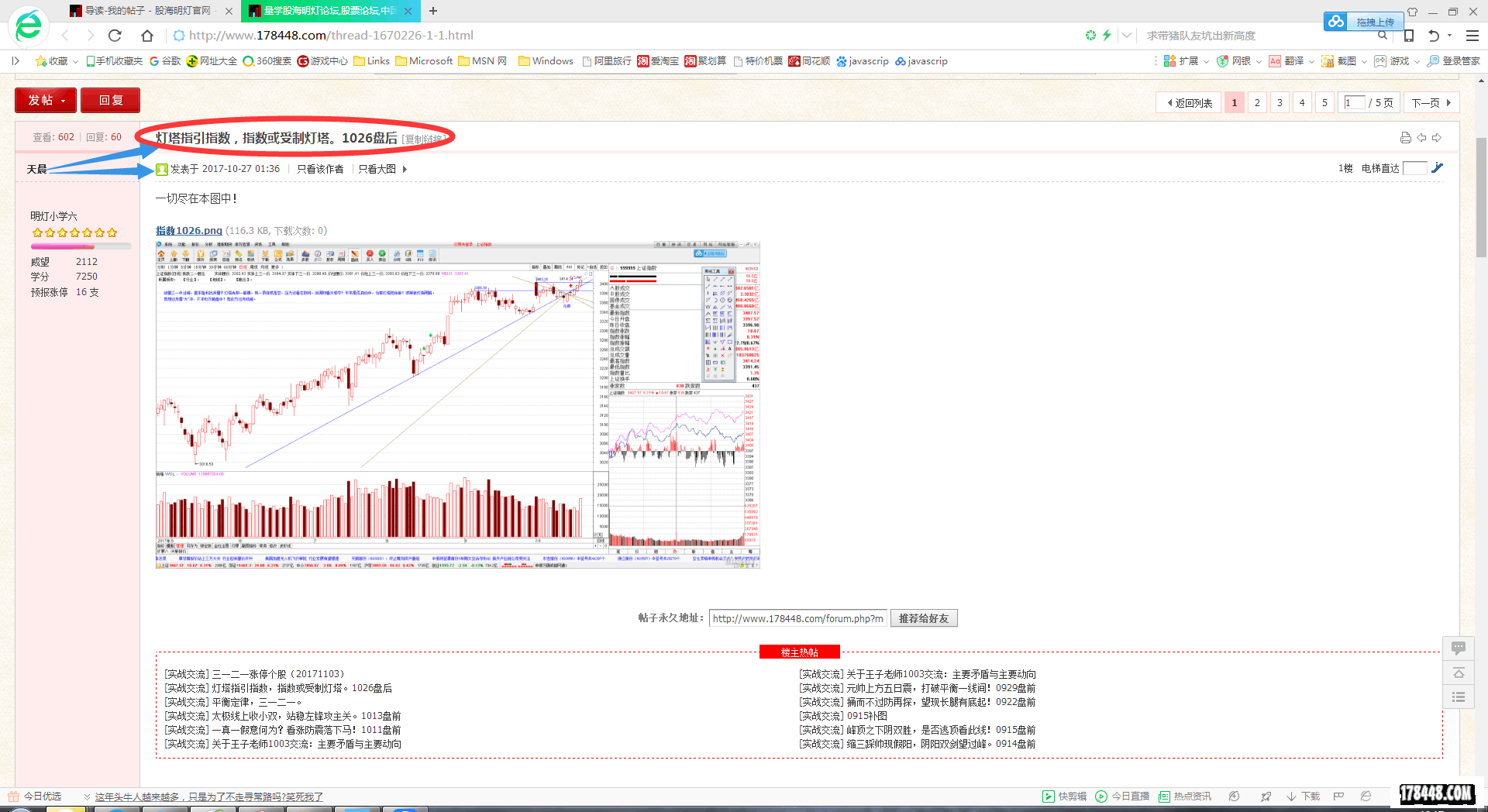Go to next thread arrow icon
This screenshot has height=812, width=1488.
point(1437,138)
